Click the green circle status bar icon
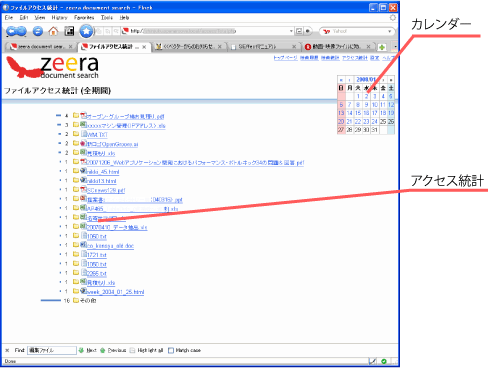Image resolution: width=488 pixels, height=368 pixels. tap(384, 361)
